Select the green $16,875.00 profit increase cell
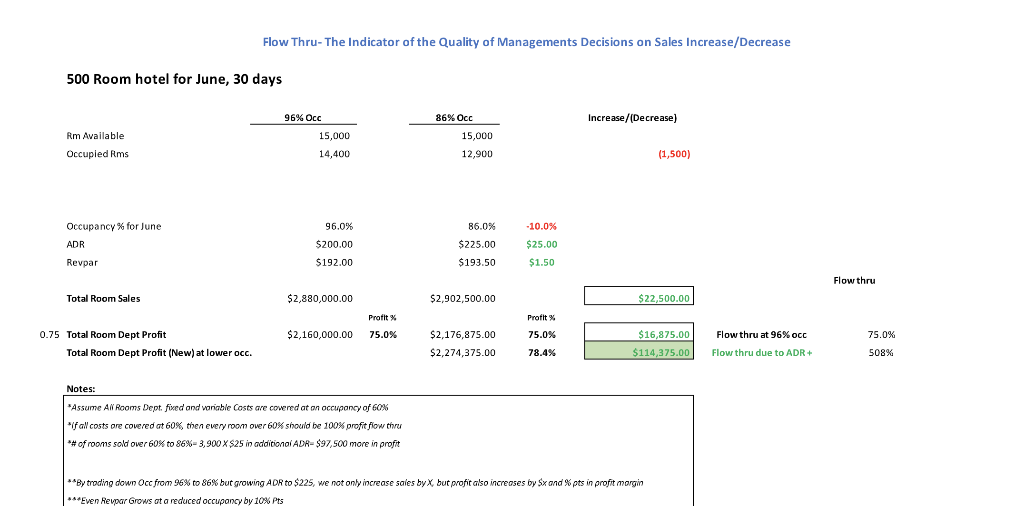 point(639,332)
